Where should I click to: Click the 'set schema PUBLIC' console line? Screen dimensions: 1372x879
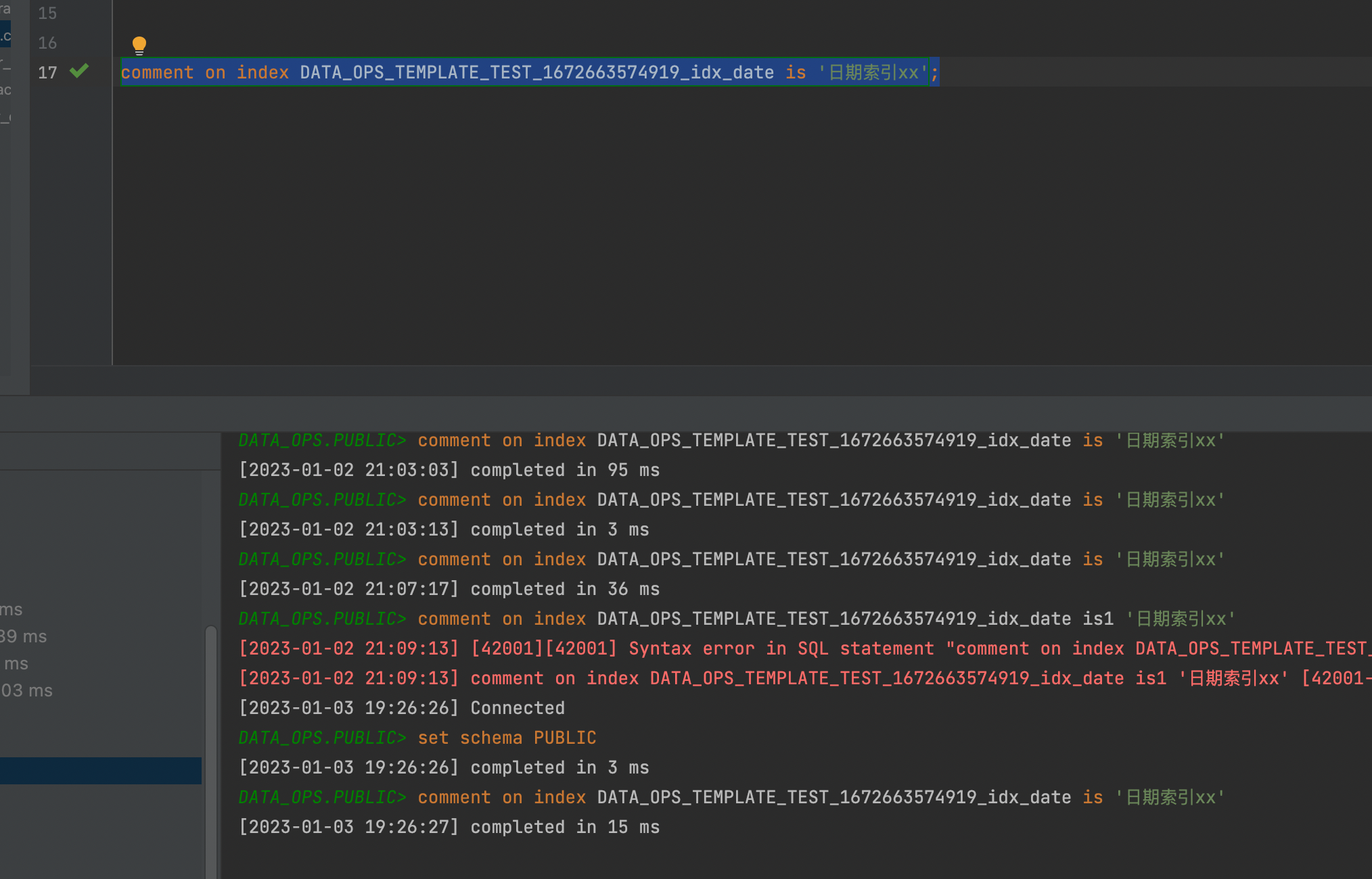(x=417, y=738)
